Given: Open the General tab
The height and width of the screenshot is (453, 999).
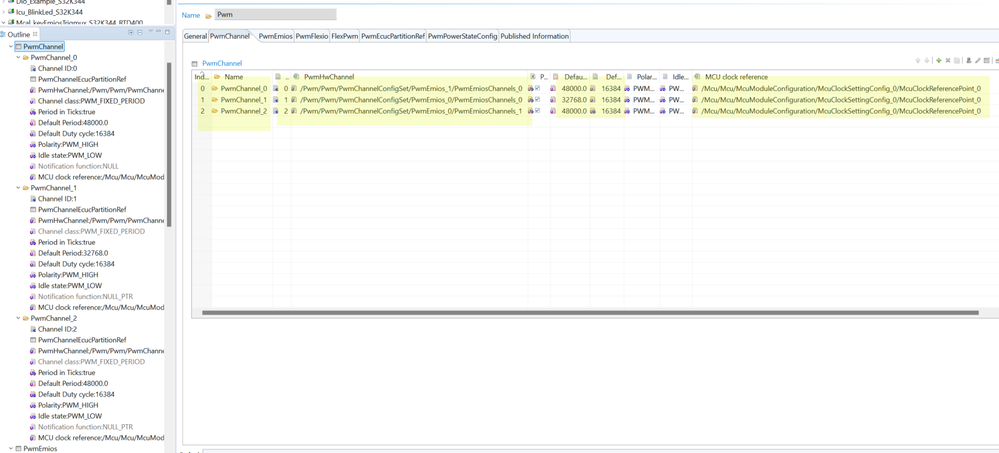Looking at the screenshot, I should 195,36.
